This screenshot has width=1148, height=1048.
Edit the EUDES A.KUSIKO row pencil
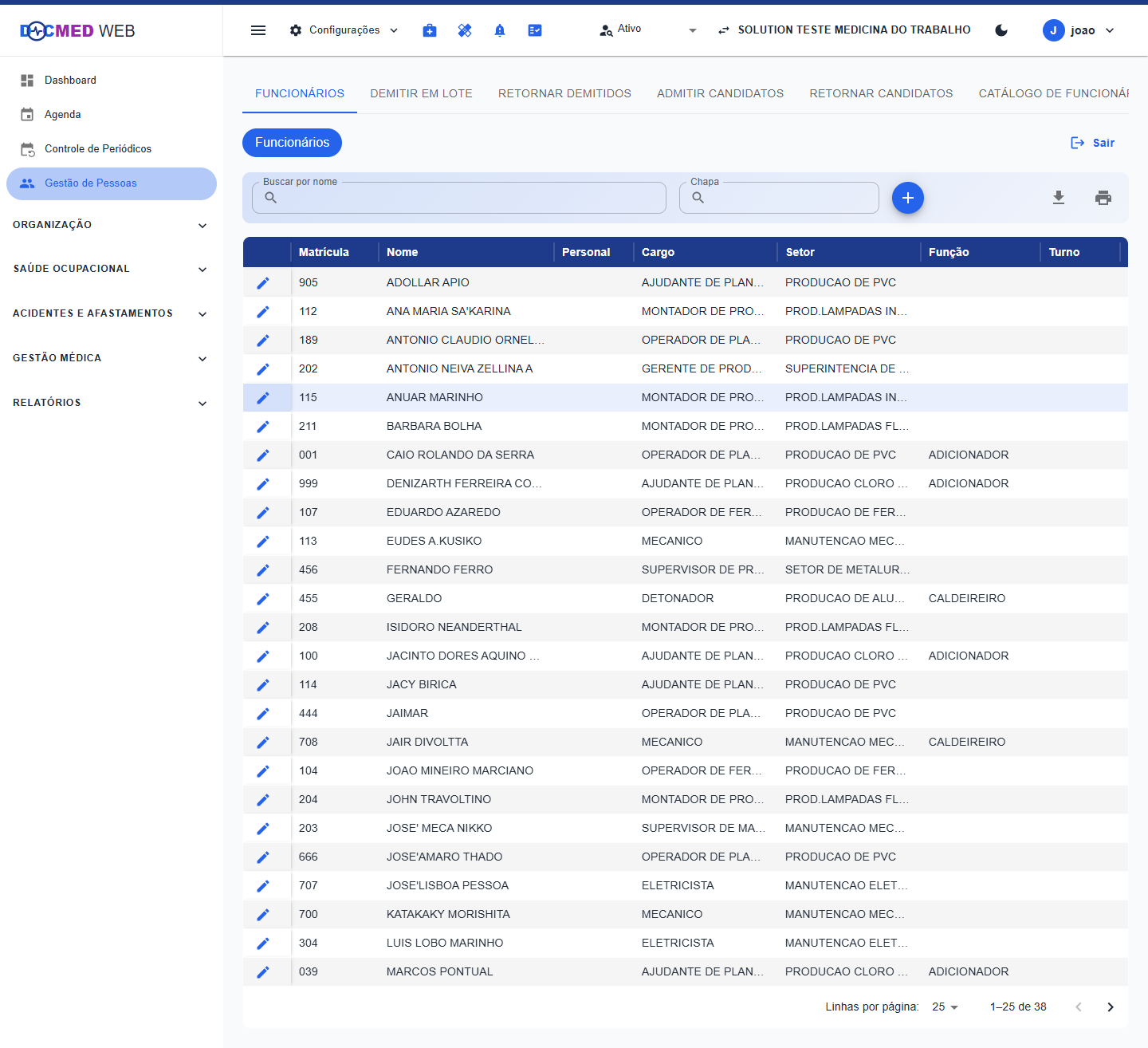click(x=263, y=542)
